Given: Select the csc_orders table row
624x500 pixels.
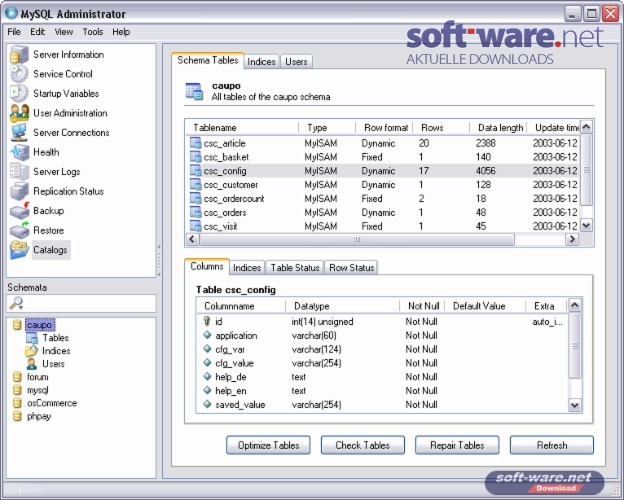Looking at the screenshot, I should coord(382,212).
